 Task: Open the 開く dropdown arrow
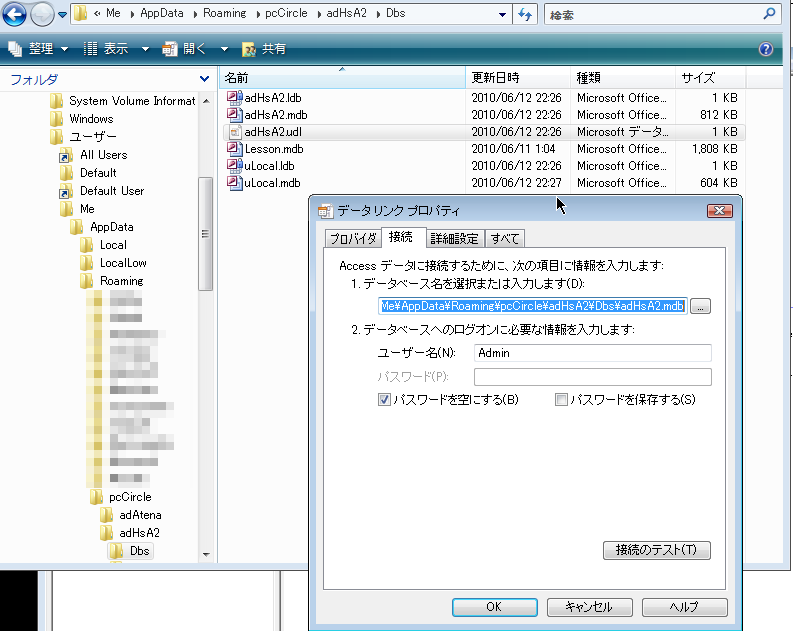[x=224, y=49]
